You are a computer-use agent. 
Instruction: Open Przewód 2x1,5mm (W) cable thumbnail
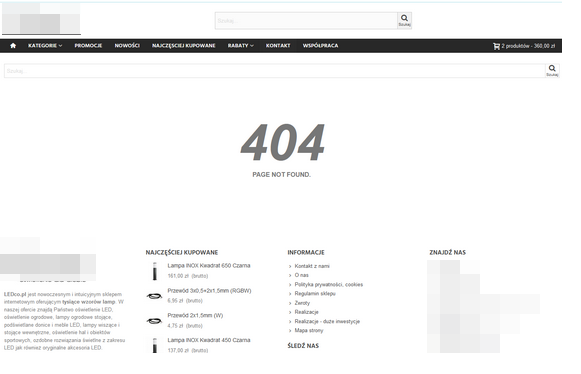tap(155, 321)
